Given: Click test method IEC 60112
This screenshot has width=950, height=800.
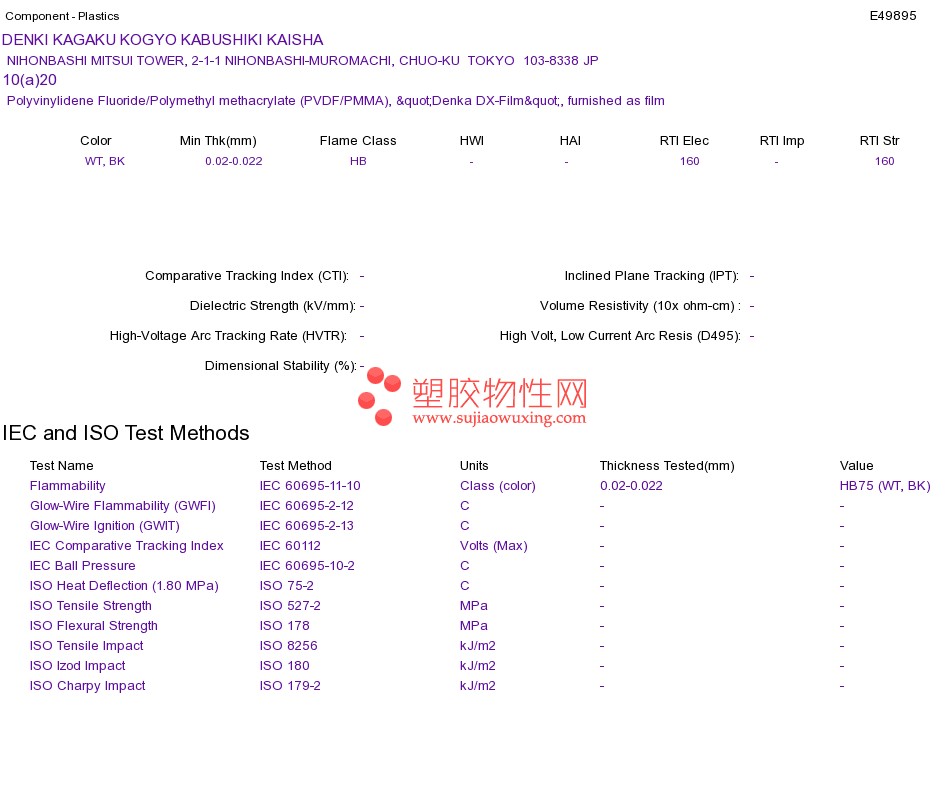Looking at the screenshot, I should (x=290, y=546).
